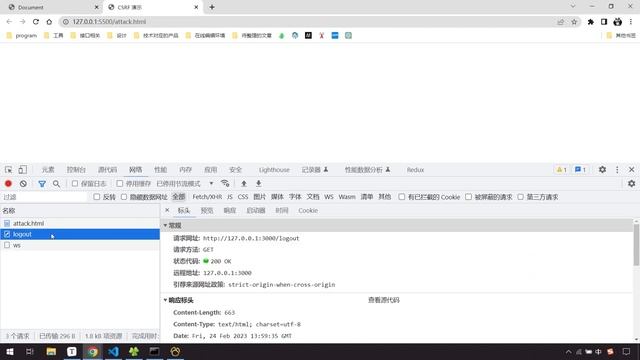Select the attack.html request row
The image size is (640, 360).
(80, 223)
